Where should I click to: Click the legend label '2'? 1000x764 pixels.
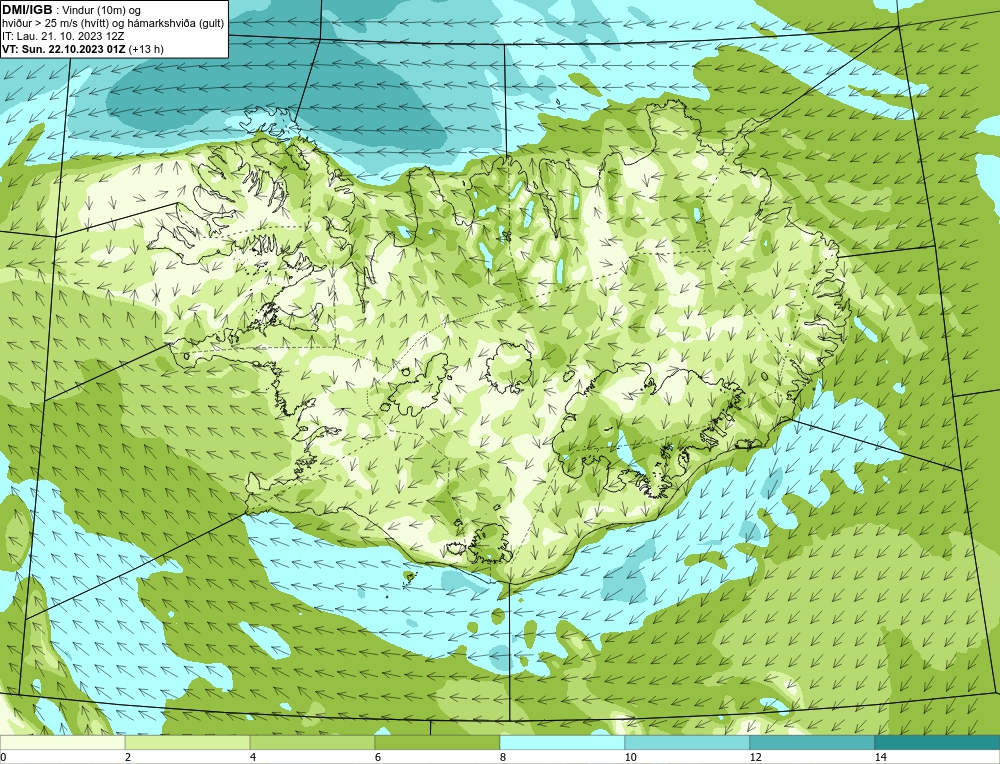128,757
